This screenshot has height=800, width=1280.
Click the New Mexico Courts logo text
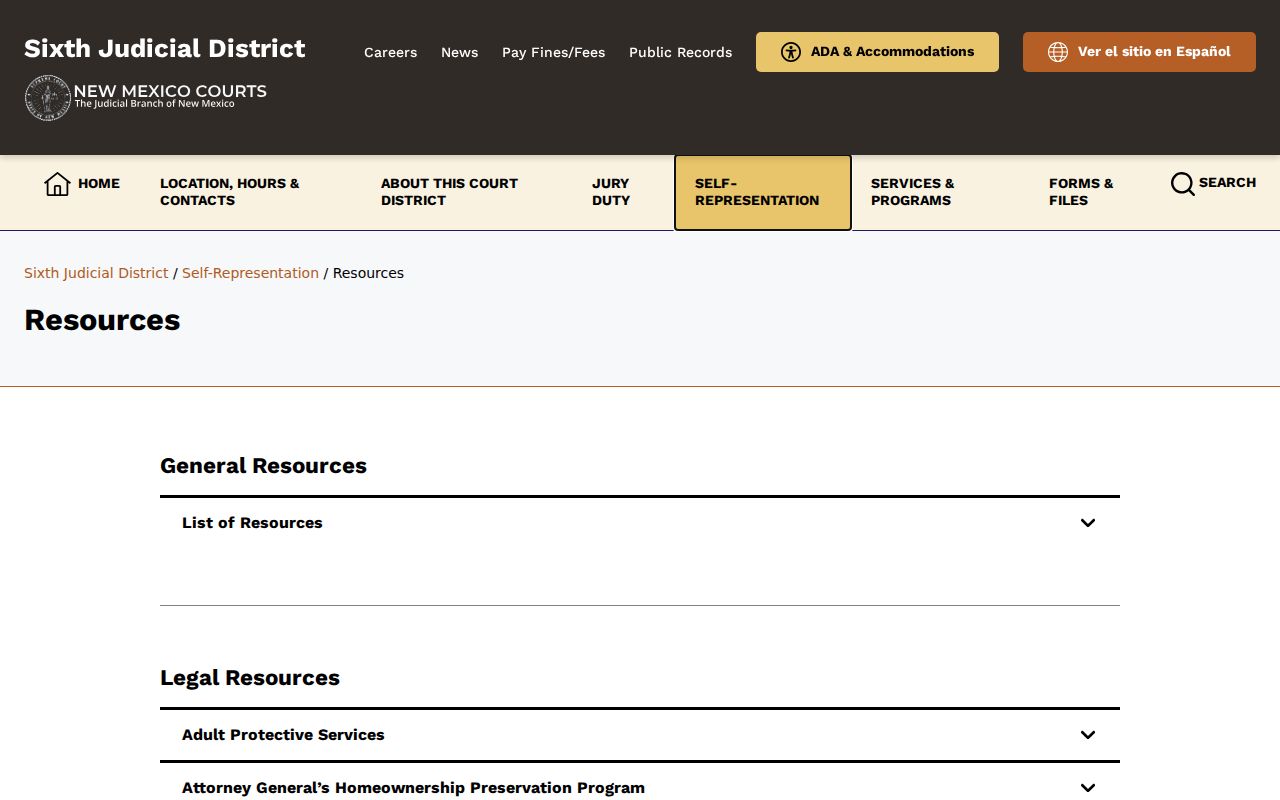170,95
